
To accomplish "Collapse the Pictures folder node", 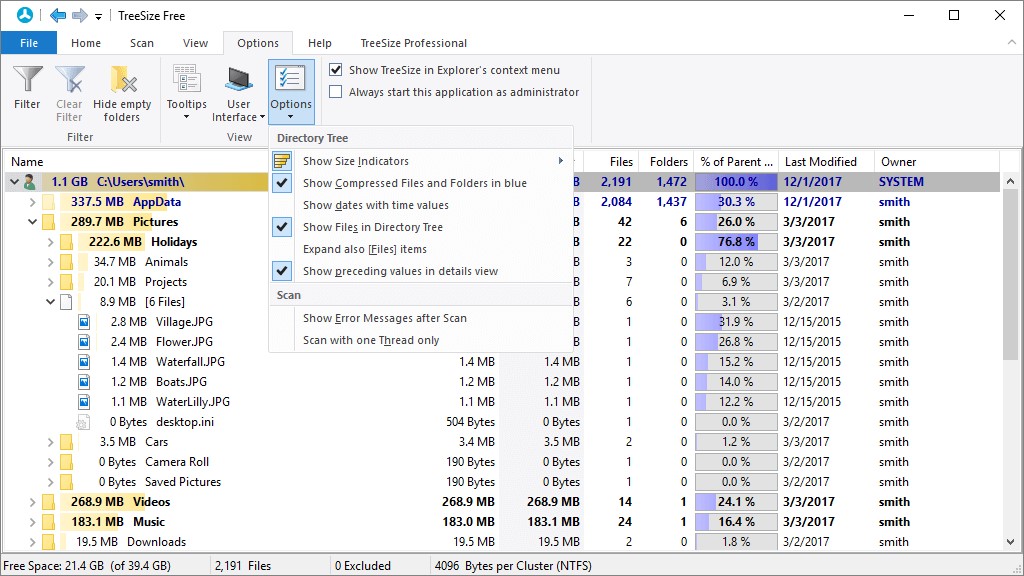I will pos(32,222).
